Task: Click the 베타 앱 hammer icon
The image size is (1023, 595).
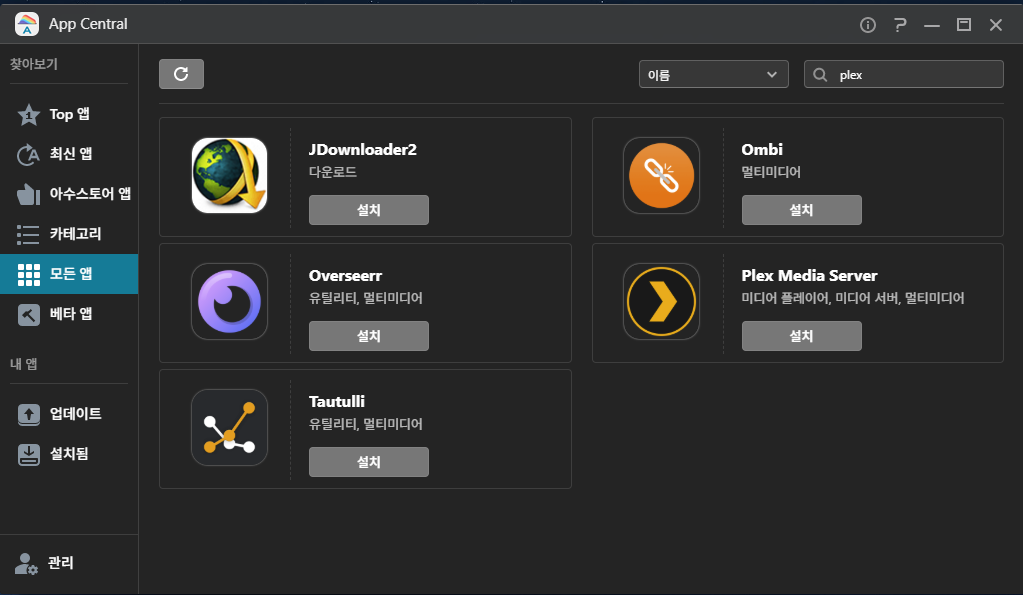Action: [x=28, y=314]
